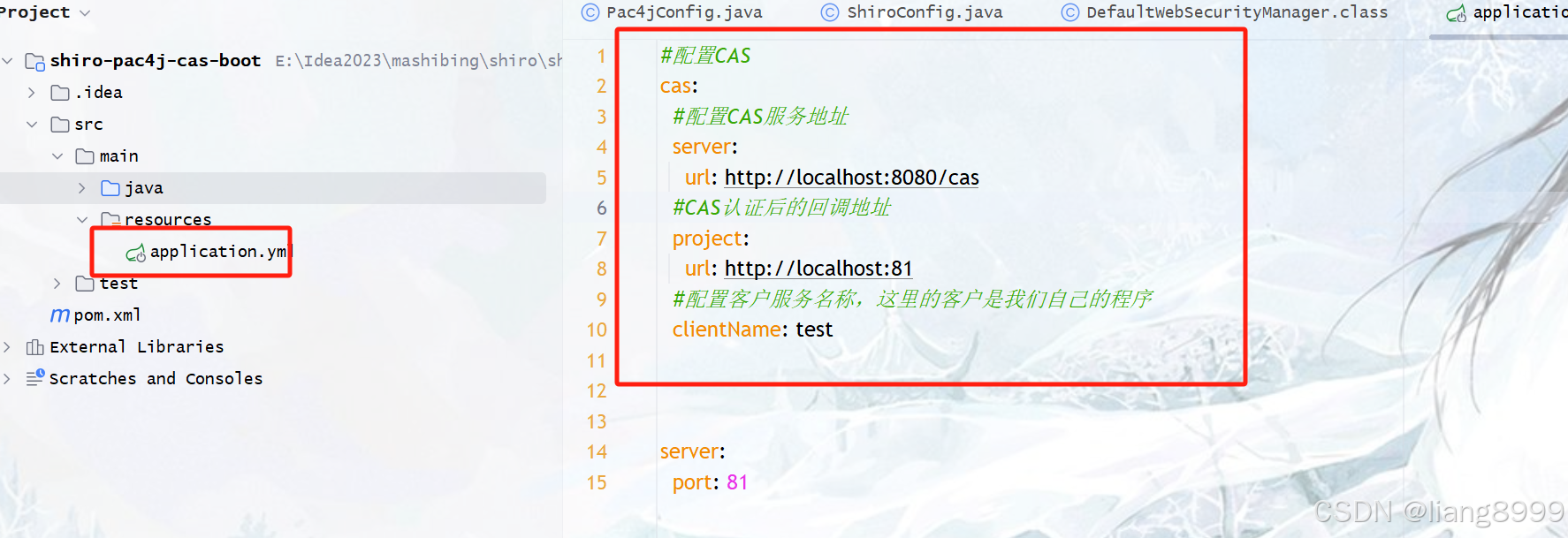Click gutter line number 5
This screenshot has width=1568, height=538.
click(601, 178)
